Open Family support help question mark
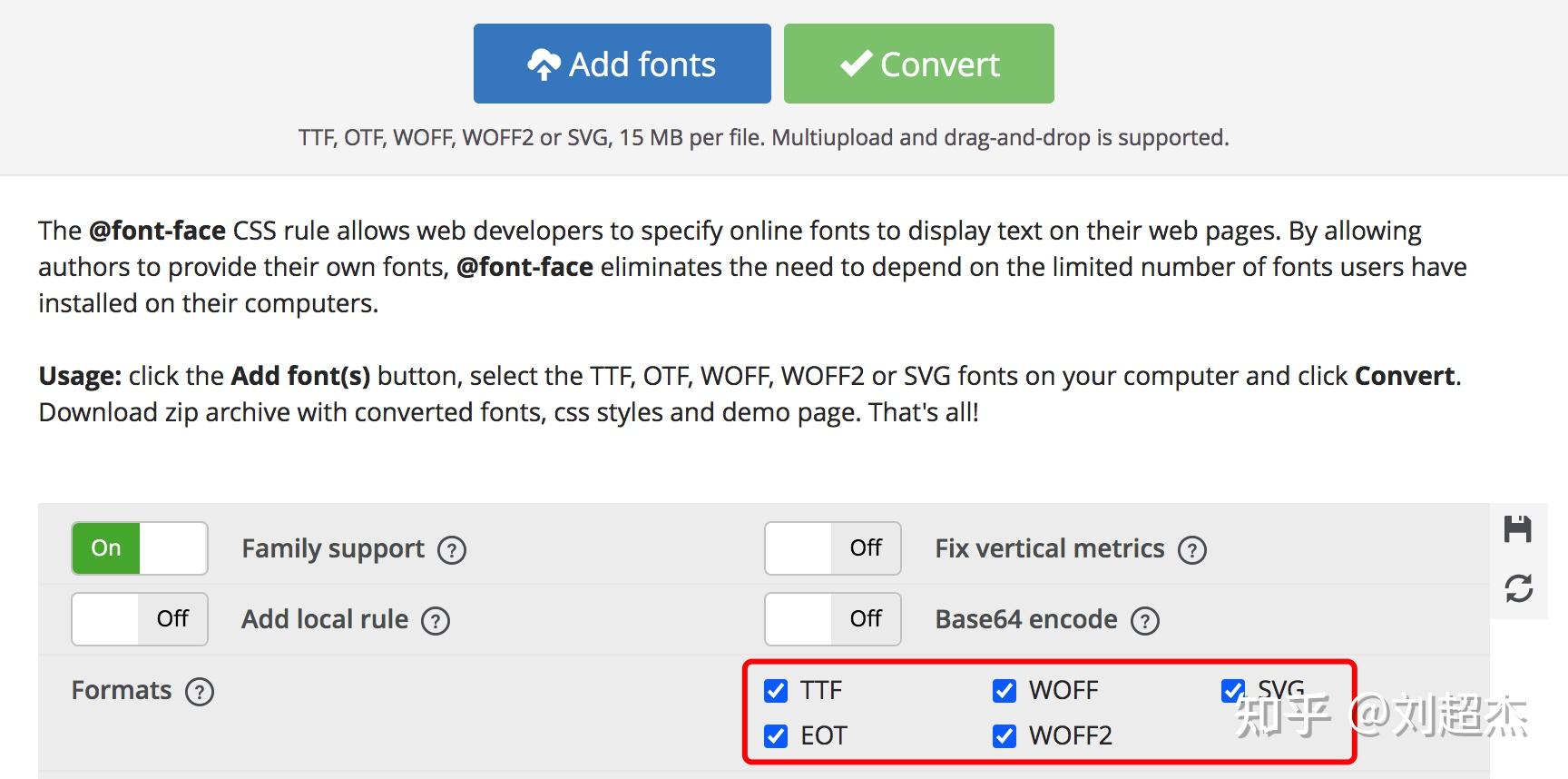The width and height of the screenshot is (1568, 779). point(452,550)
